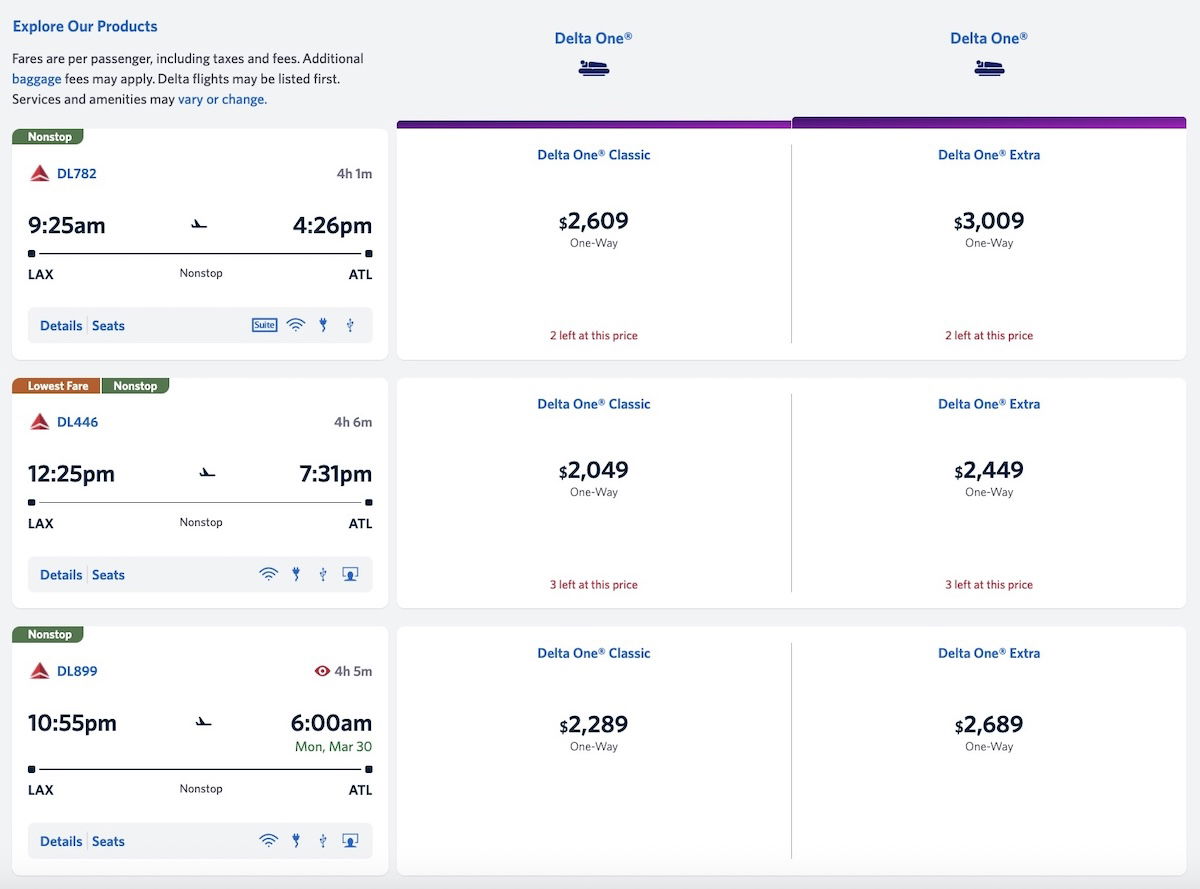Screen dimensions: 1200x889
Task: Click the power plug icon for flight DL782
Action: pos(322,325)
